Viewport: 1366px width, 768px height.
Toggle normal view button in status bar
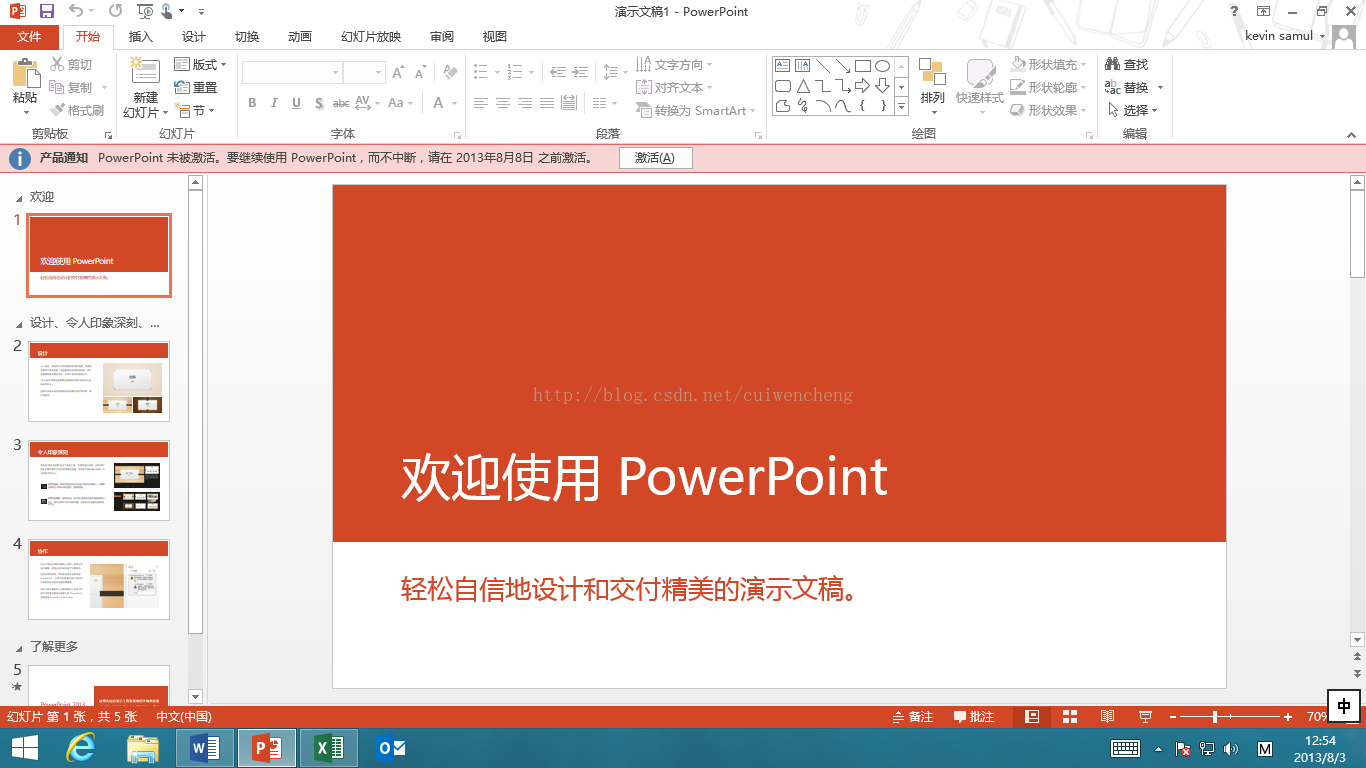[1032, 716]
